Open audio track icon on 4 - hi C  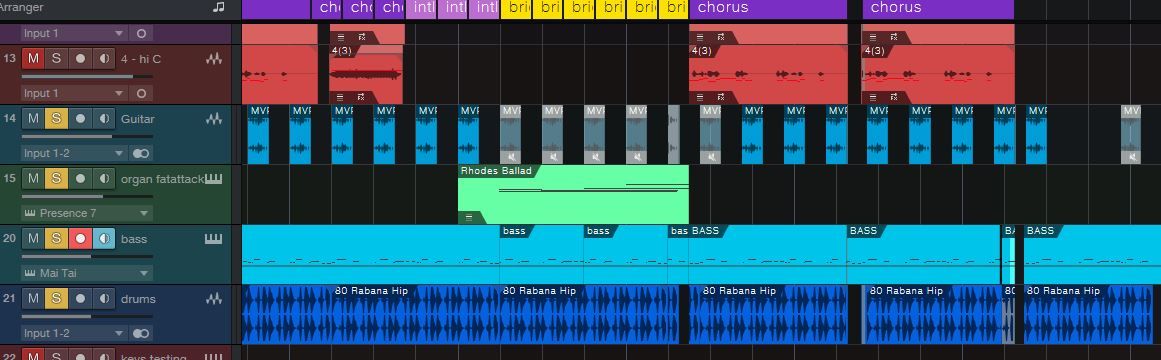click(x=214, y=59)
